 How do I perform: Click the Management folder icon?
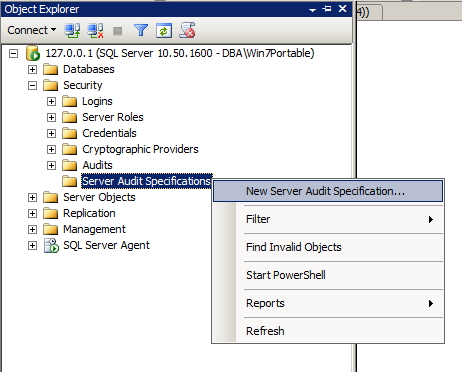coord(51,229)
